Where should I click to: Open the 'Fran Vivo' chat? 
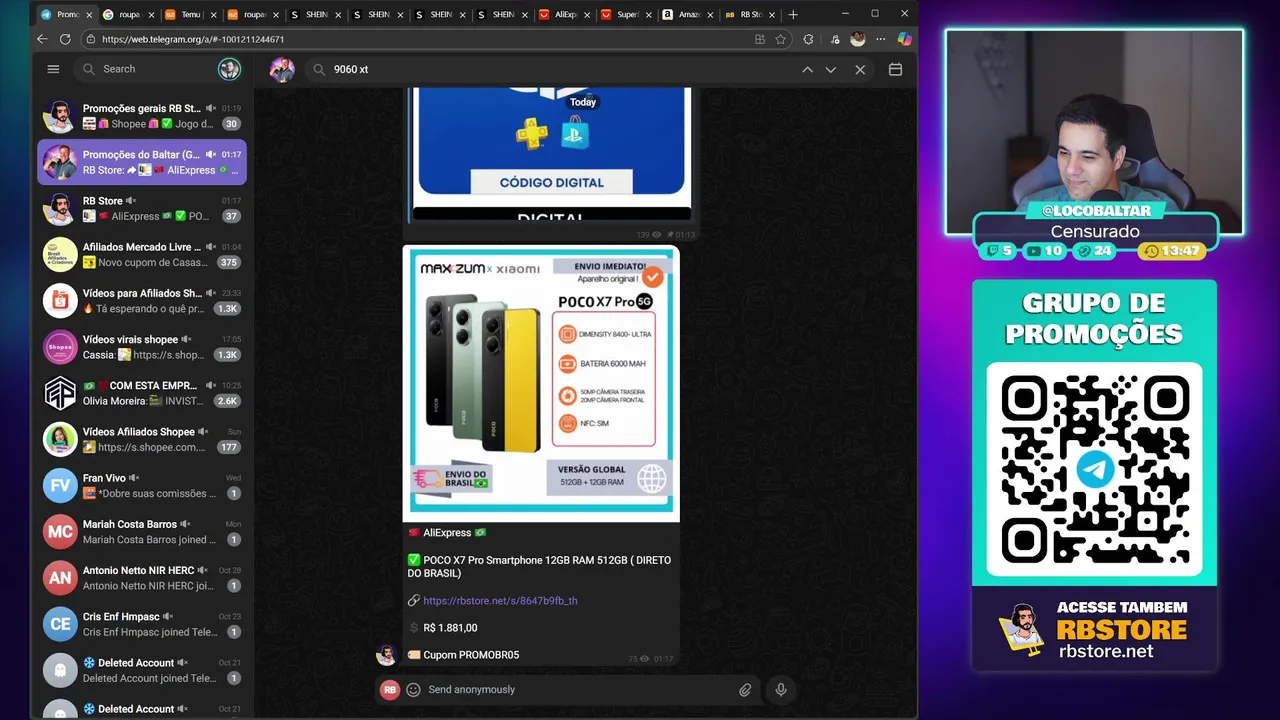point(141,485)
